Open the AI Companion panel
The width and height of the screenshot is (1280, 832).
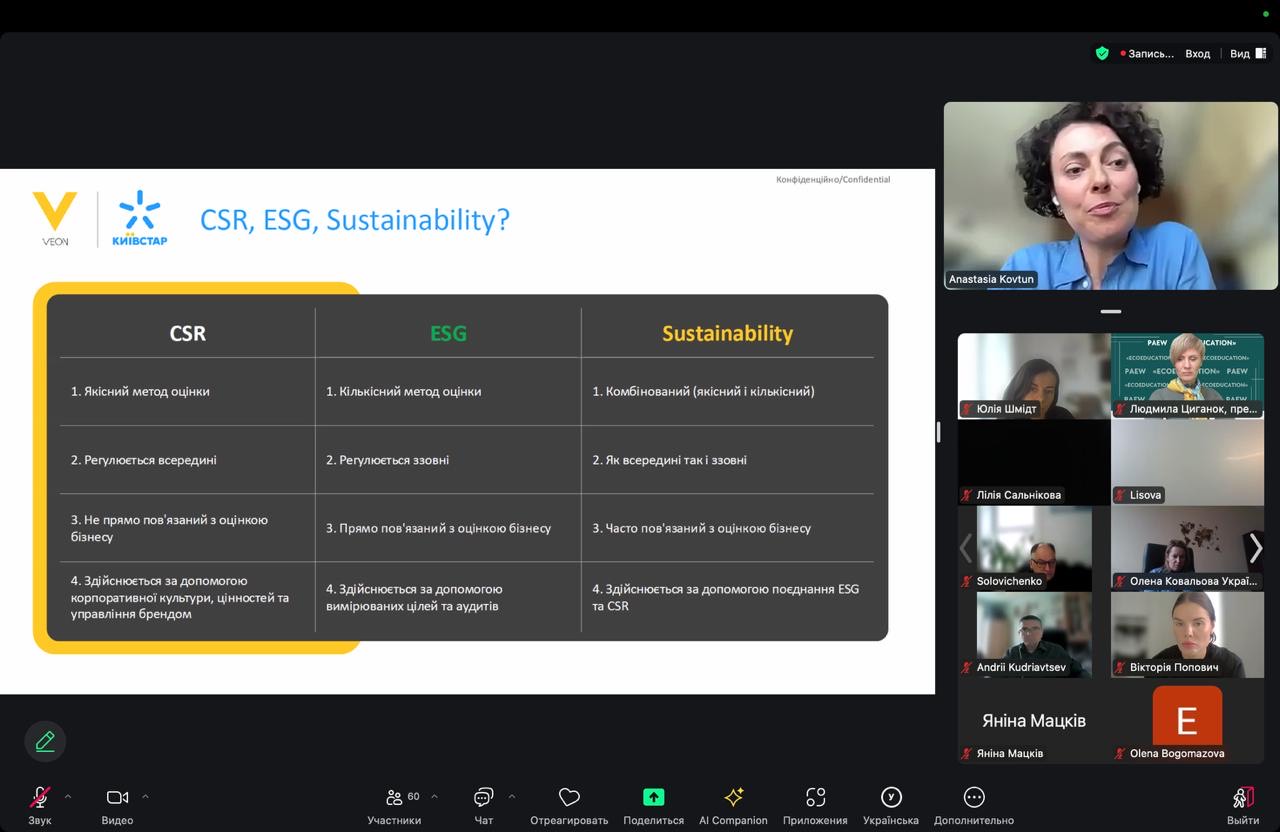(733, 798)
